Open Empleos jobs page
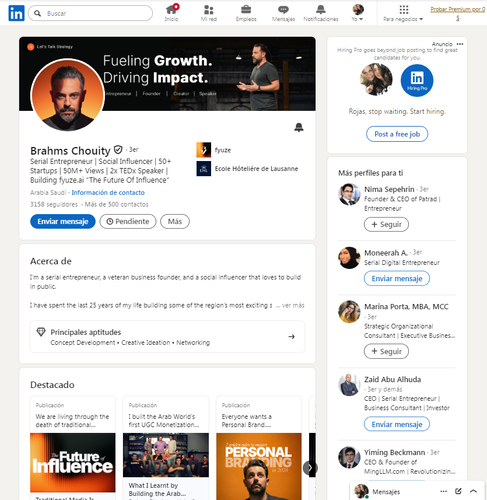This screenshot has height=500, width=487. tap(246, 13)
